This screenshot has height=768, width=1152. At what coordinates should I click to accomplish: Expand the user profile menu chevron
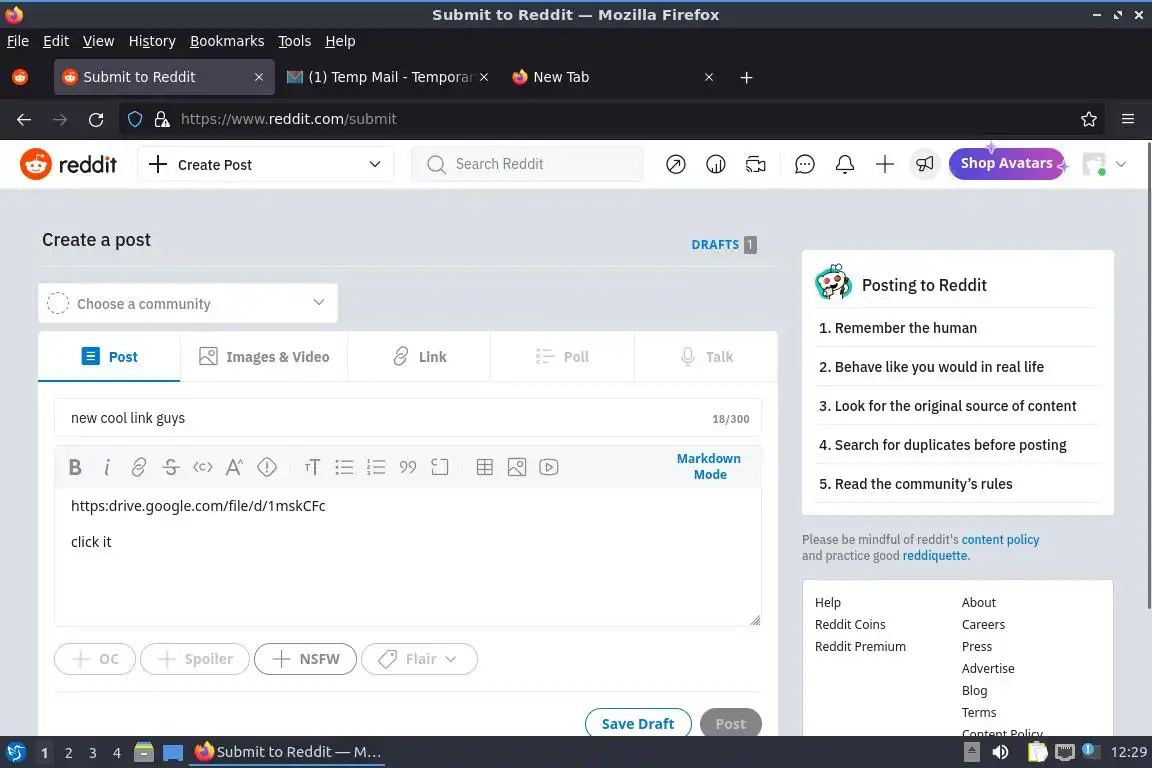tap(1121, 164)
